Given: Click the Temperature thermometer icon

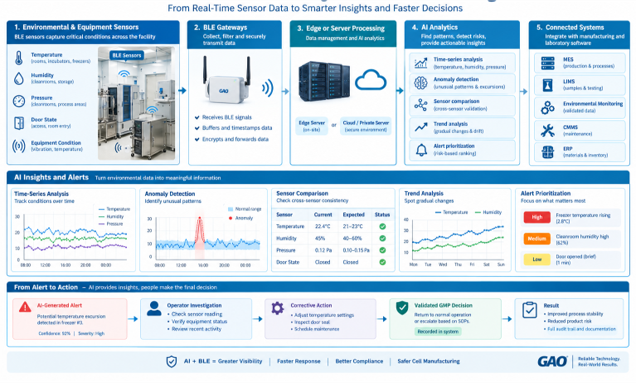Looking at the screenshot, I should (x=19, y=58).
